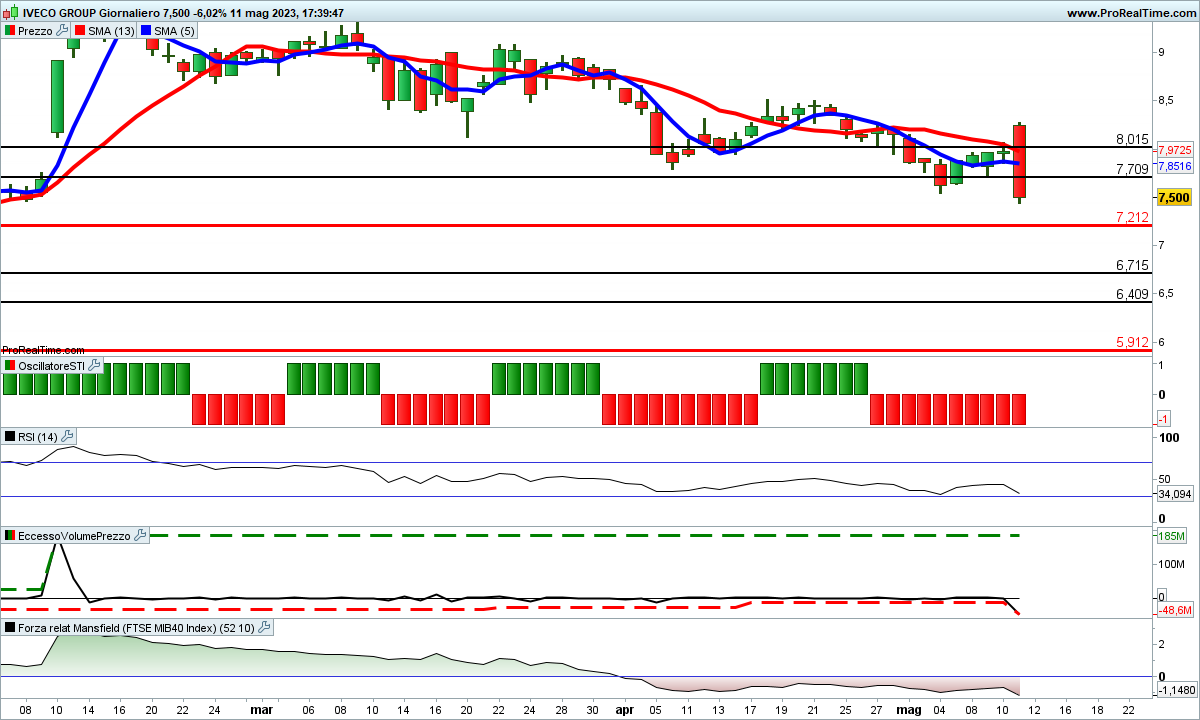The image size is (1200, 720).
Task: Click the blue SMA (5) color square
Action: point(146,31)
